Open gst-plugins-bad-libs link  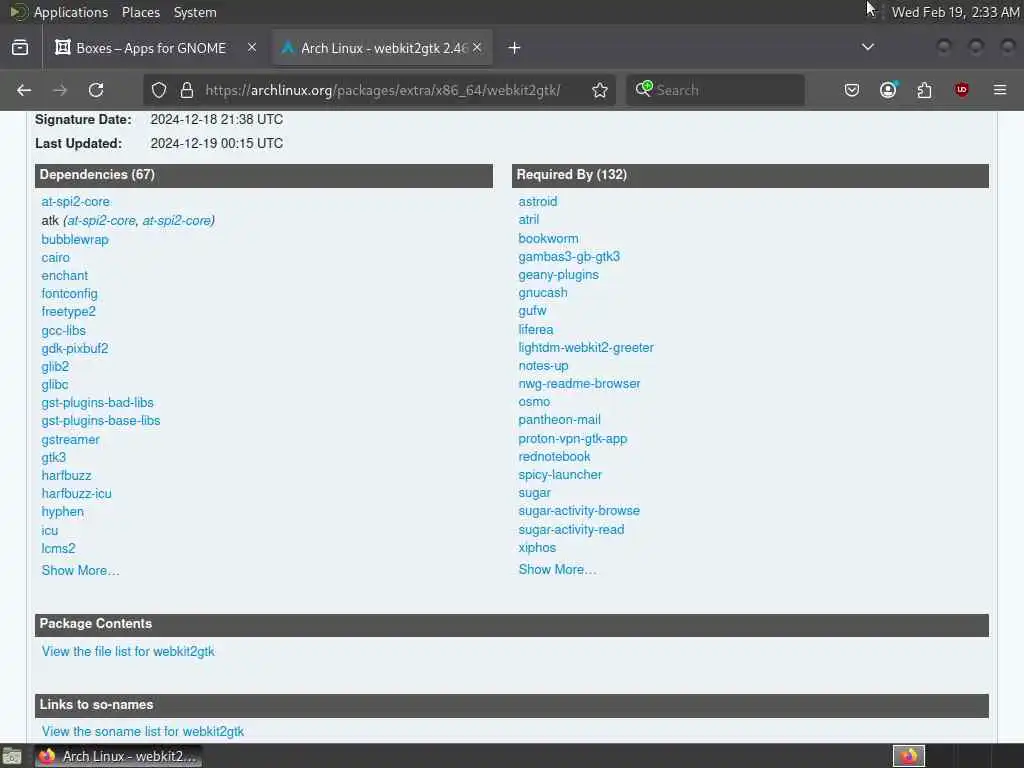tap(97, 403)
